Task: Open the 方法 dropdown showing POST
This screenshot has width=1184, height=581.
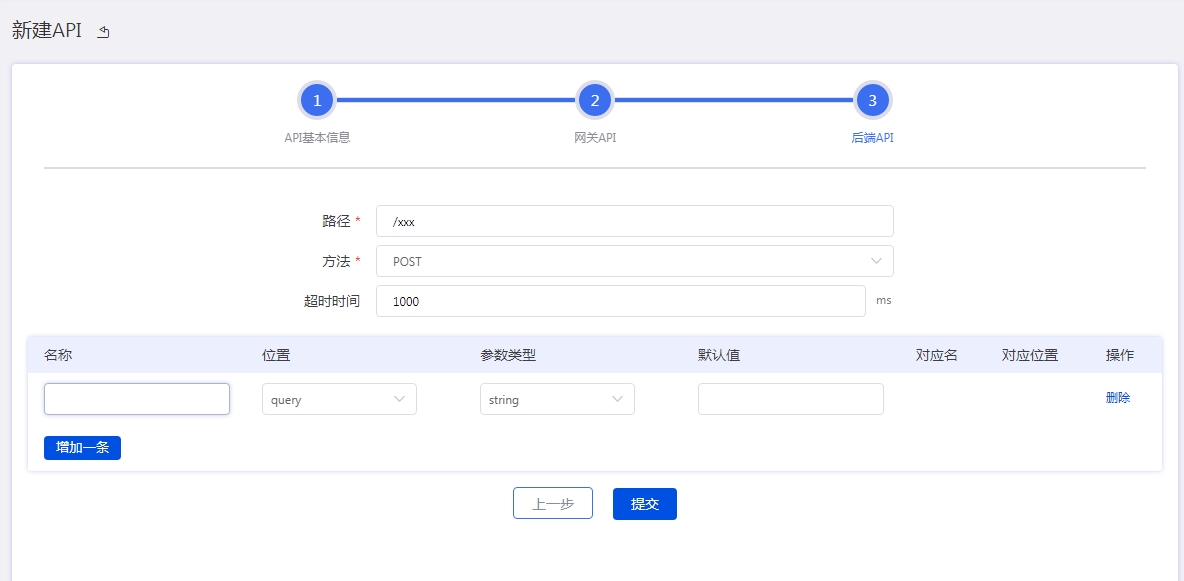Action: point(634,261)
